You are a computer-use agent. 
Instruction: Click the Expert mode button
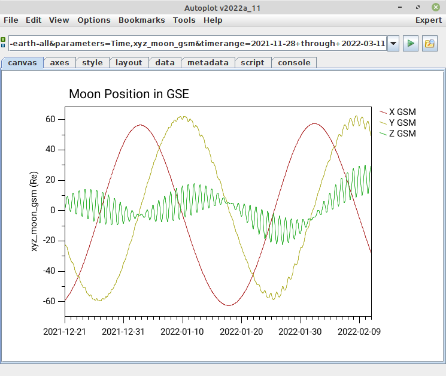pyautogui.click(x=428, y=20)
